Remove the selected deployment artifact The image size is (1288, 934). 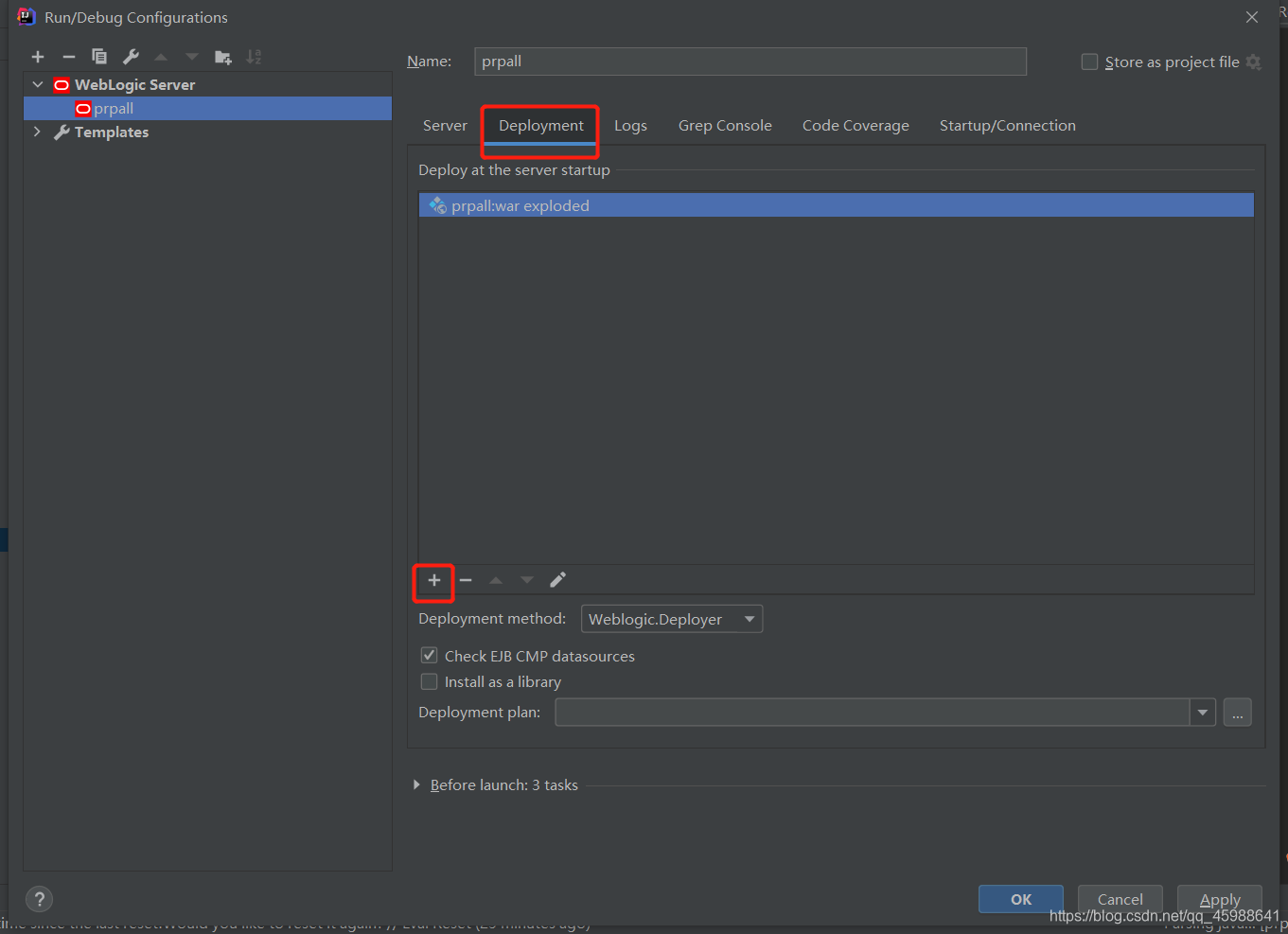tap(466, 580)
